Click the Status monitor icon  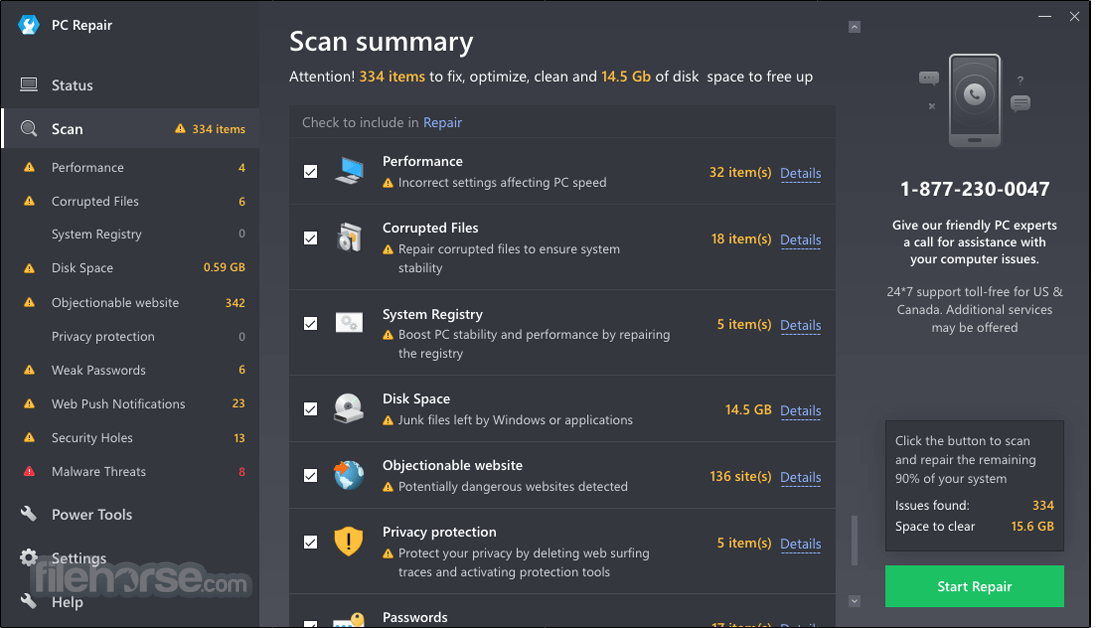29,85
